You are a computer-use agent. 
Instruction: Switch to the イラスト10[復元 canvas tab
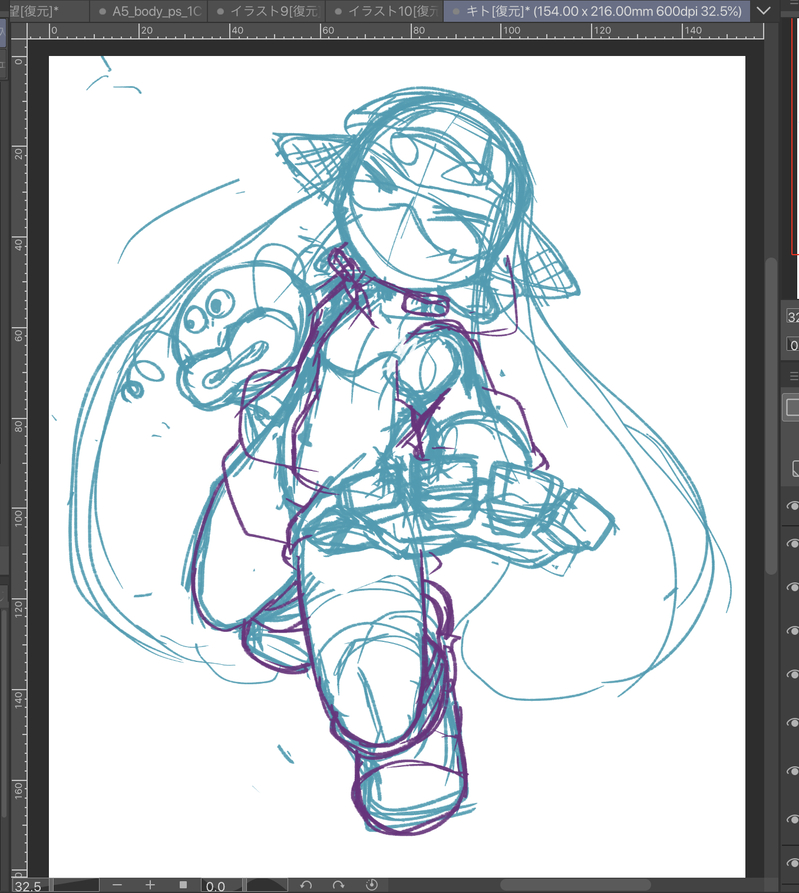[x=384, y=11]
